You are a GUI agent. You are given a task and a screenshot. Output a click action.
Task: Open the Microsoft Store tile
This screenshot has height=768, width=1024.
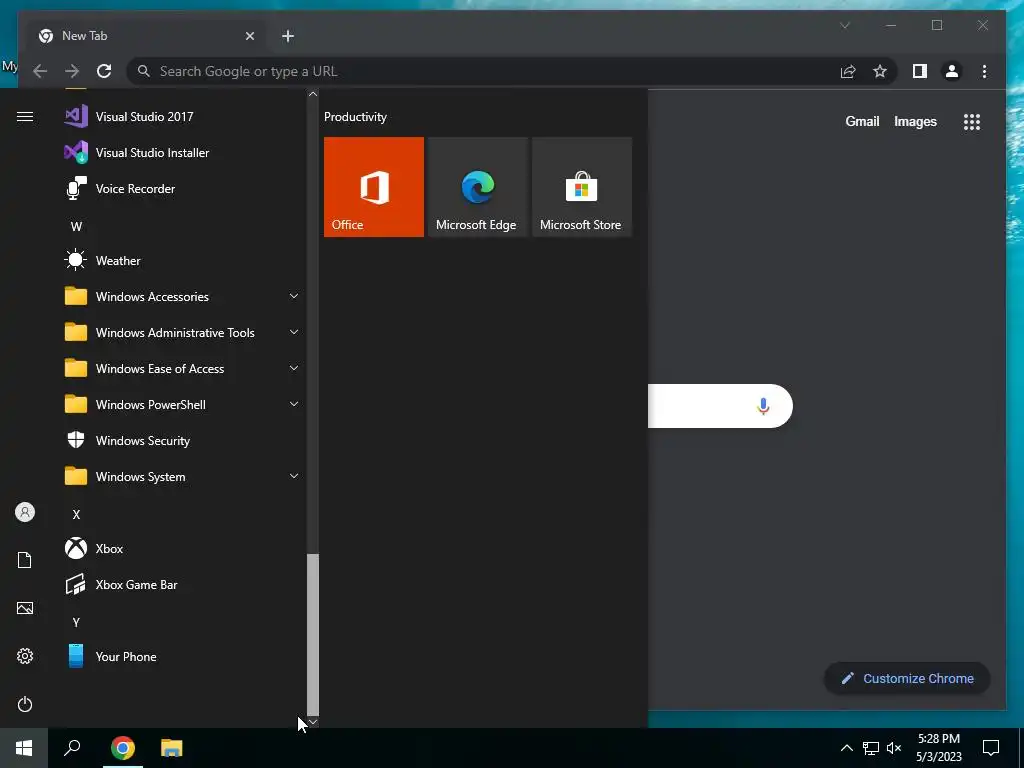[582, 187]
